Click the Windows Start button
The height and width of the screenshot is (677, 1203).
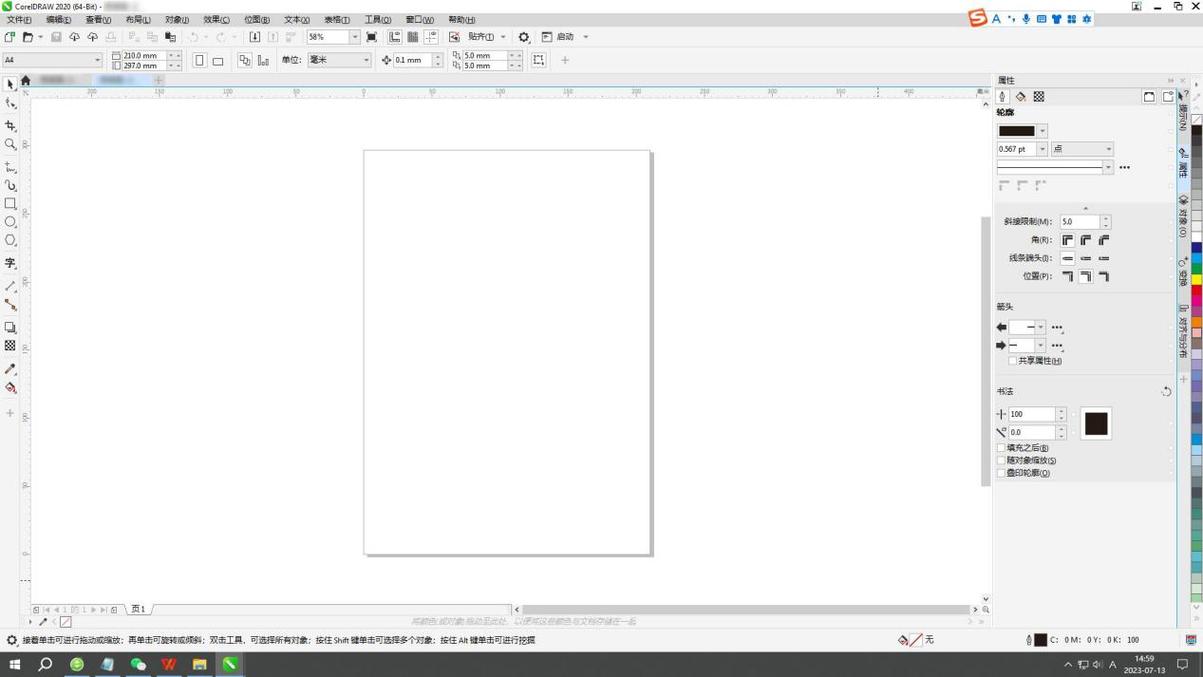14,664
